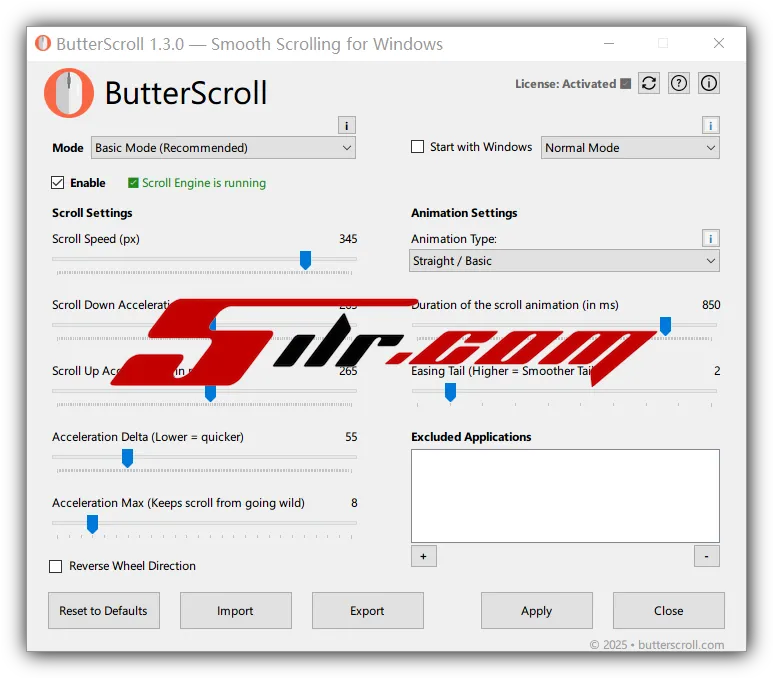Image resolution: width=773 pixels, height=678 pixels.
Task: Open help via question mark icon
Action: [679, 83]
